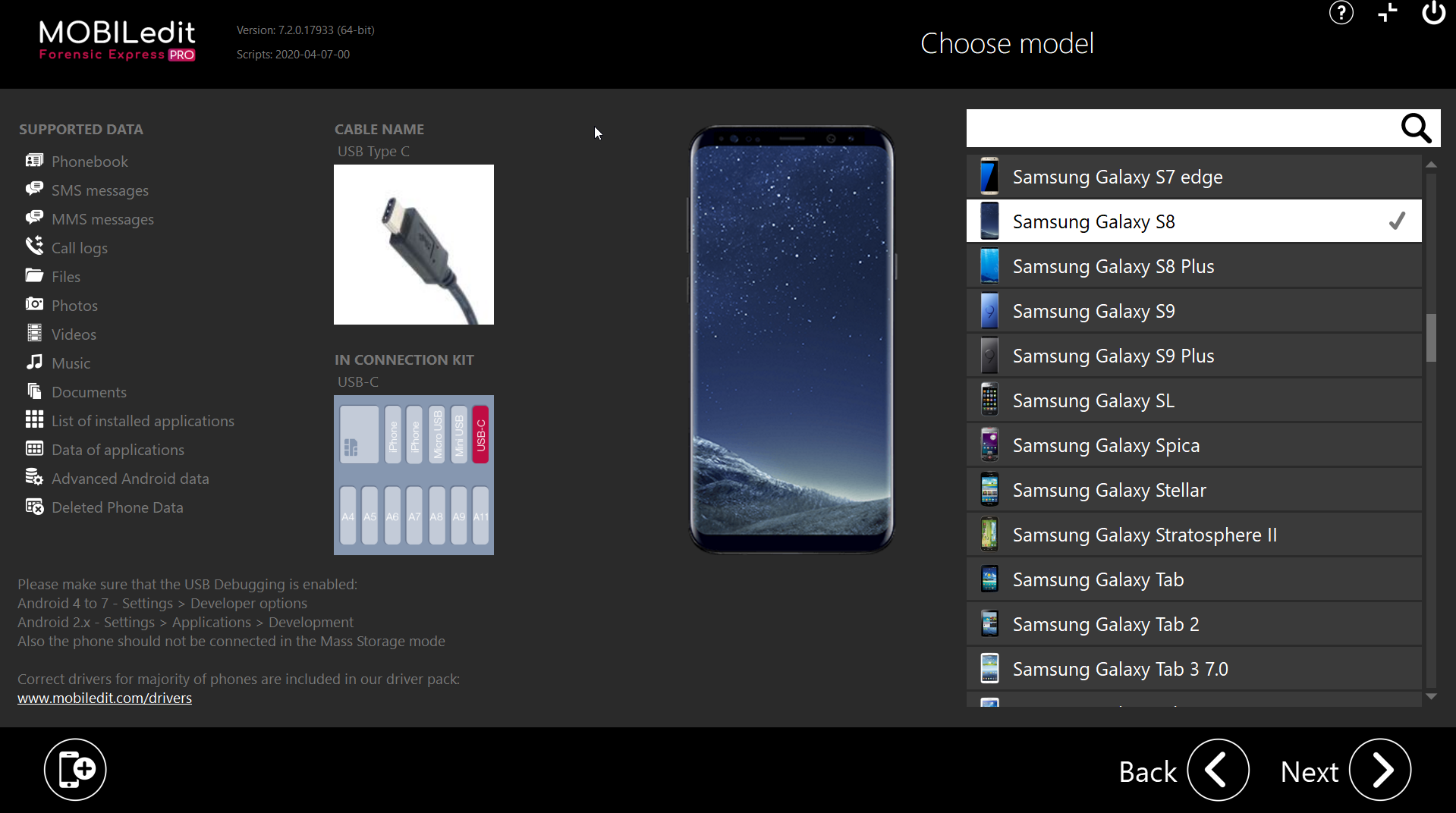Viewport: 1456px width, 813px height.
Task: Click the add phone icon
Action: click(x=75, y=769)
